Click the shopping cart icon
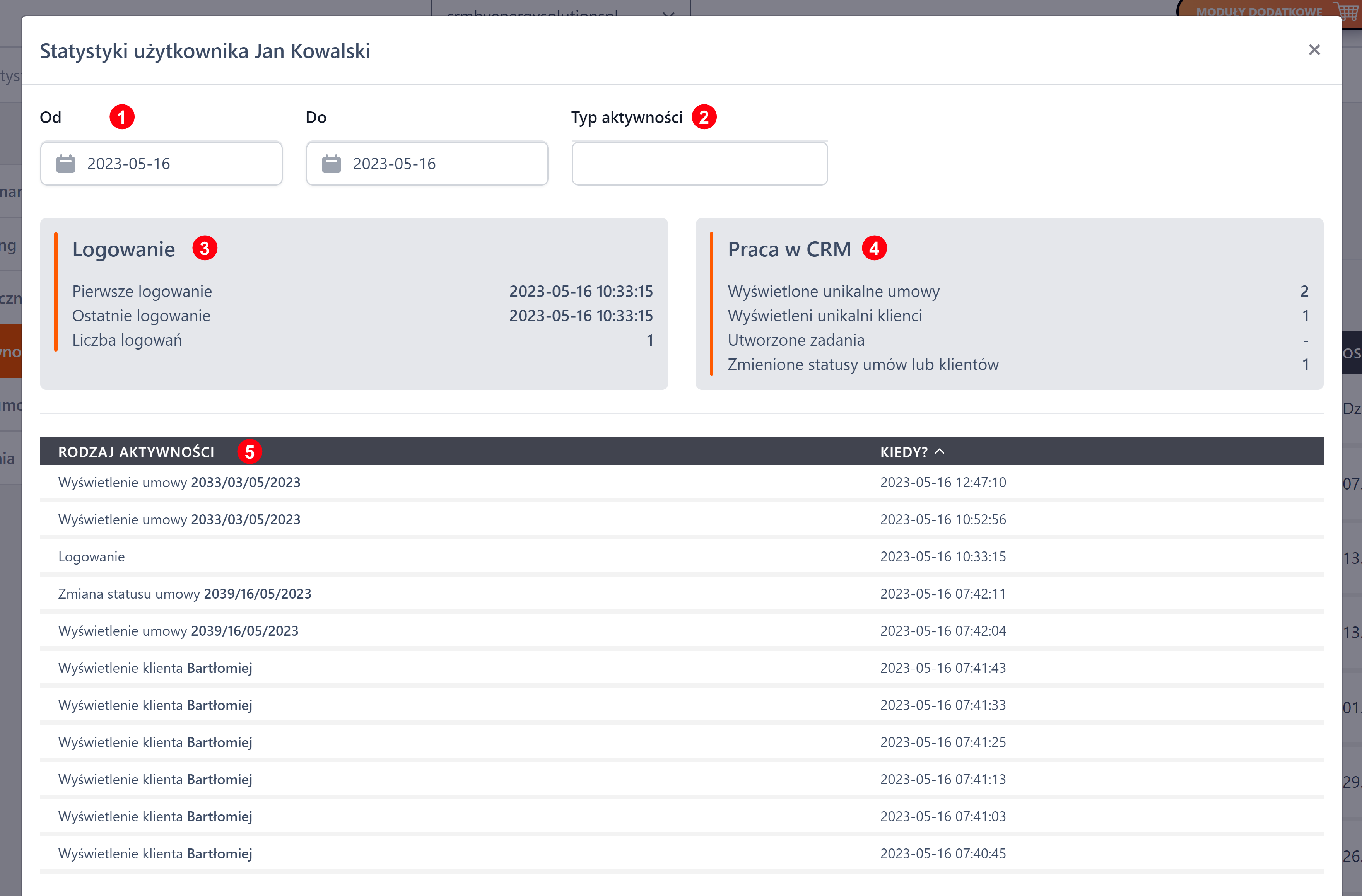1362x896 pixels. click(x=1347, y=10)
